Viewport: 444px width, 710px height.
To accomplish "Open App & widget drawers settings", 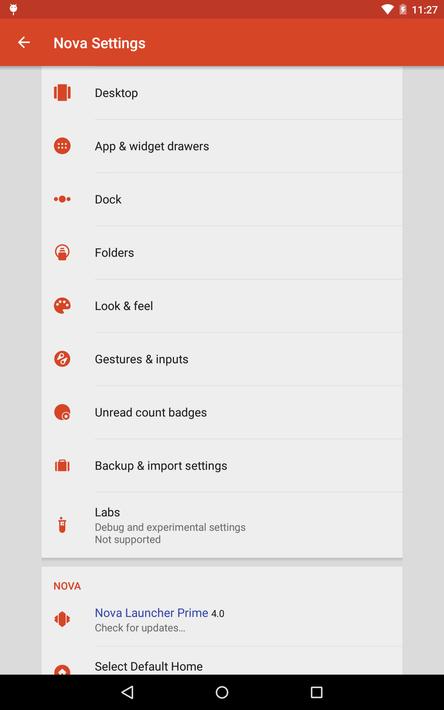I will click(222, 146).
